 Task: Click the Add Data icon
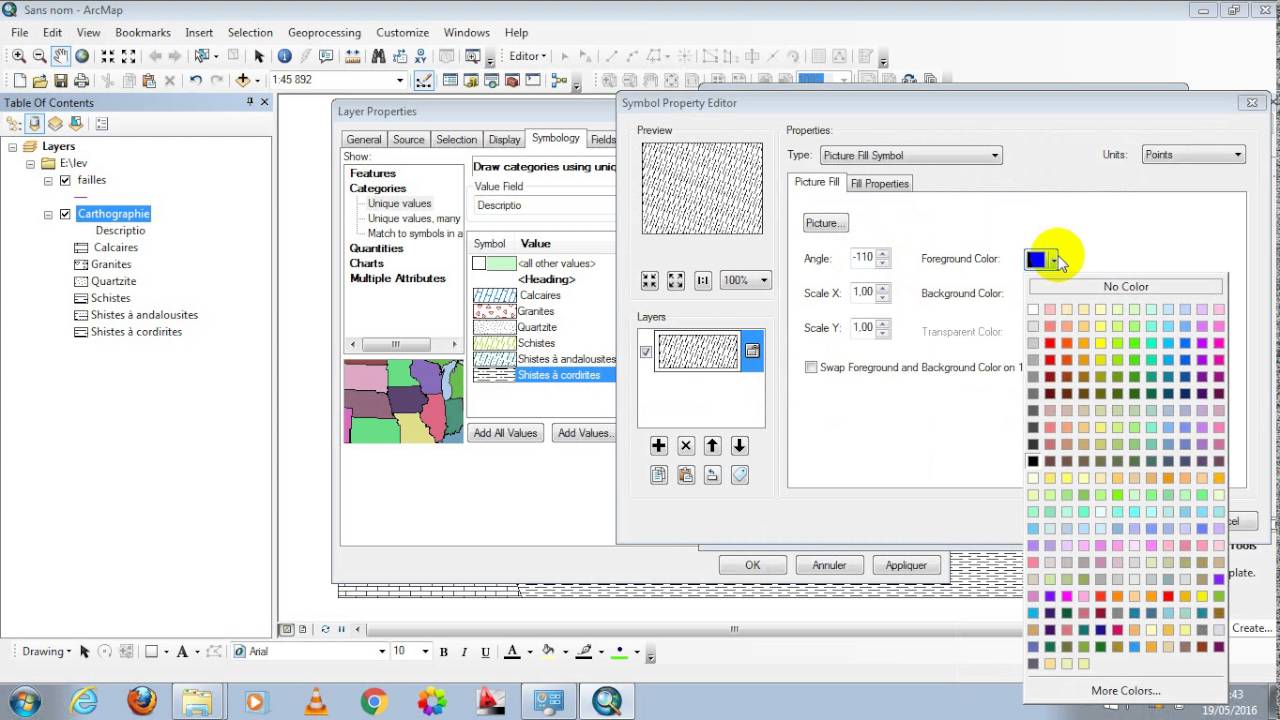pyautogui.click(x=242, y=81)
